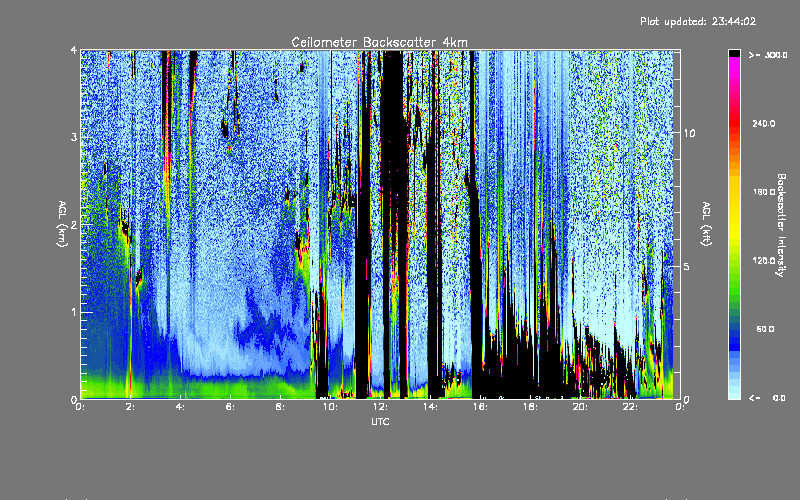Pick the black swatch atop the colorbar
This screenshot has height=500, width=800.
click(x=734, y=53)
